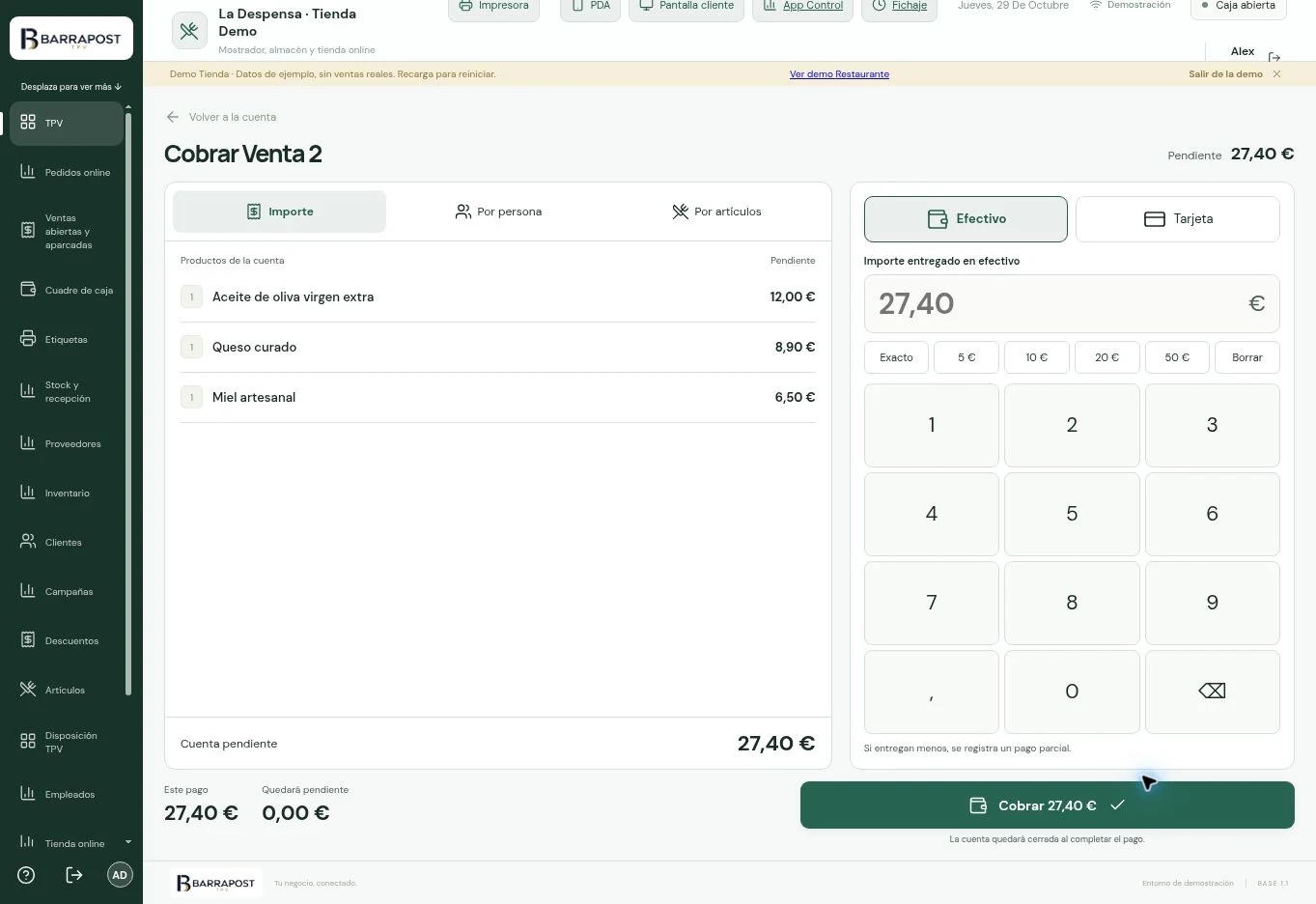Open Empleados section
The image size is (1316, 904).
click(x=66, y=795)
